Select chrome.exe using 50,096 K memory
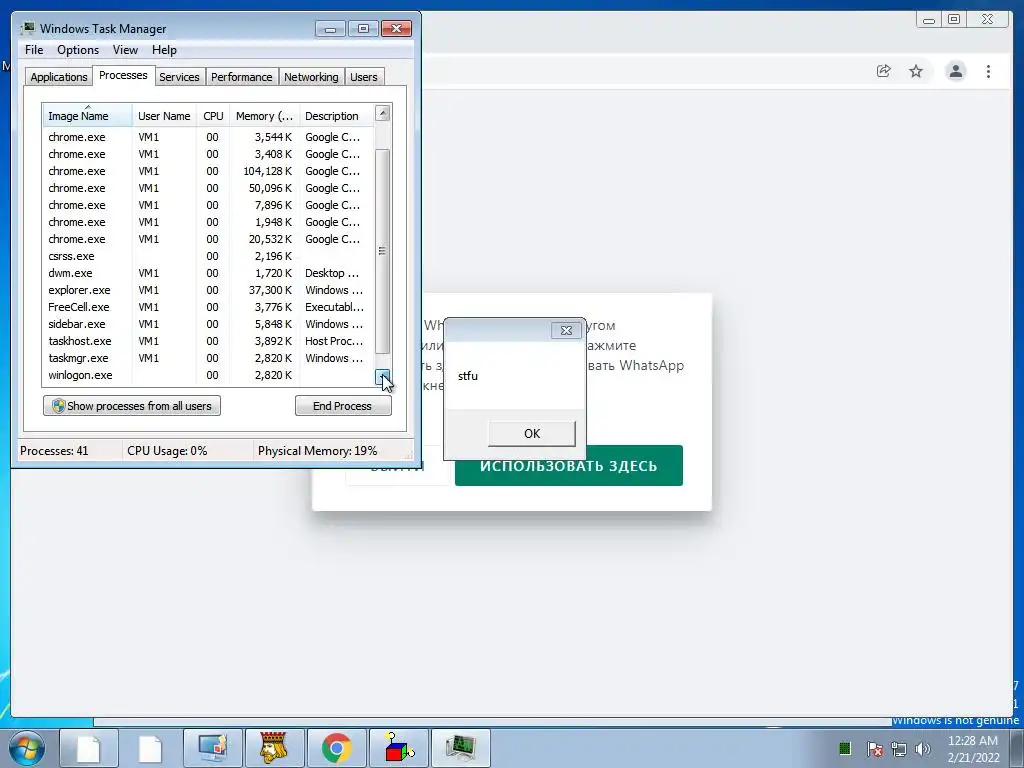Image resolution: width=1024 pixels, height=768 pixels. coord(208,188)
